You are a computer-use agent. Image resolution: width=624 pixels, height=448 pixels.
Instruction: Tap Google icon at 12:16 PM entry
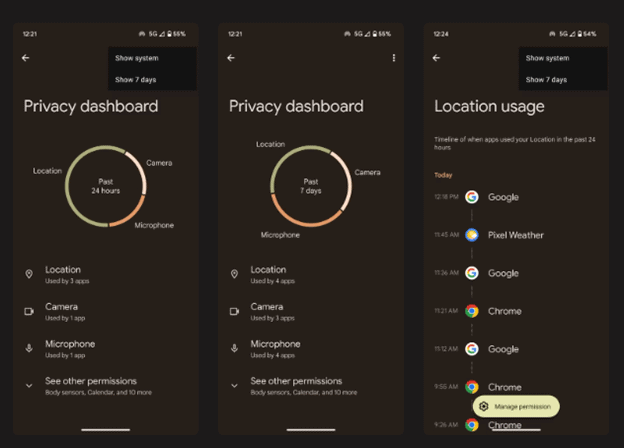coord(472,197)
